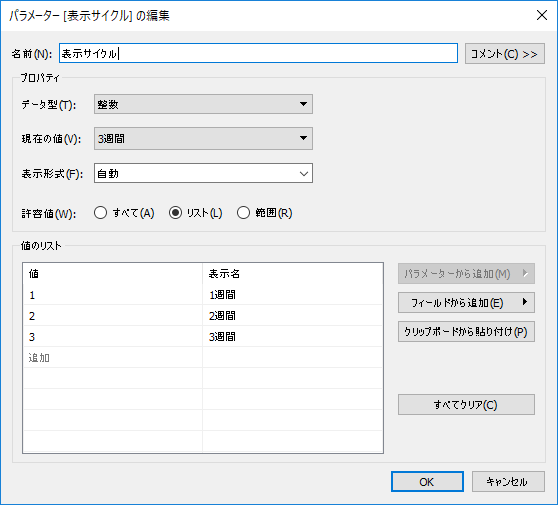Select the 2週間 display name cell
The width and height of the screenshot is (558, 505).
click(x=293, y=316)
